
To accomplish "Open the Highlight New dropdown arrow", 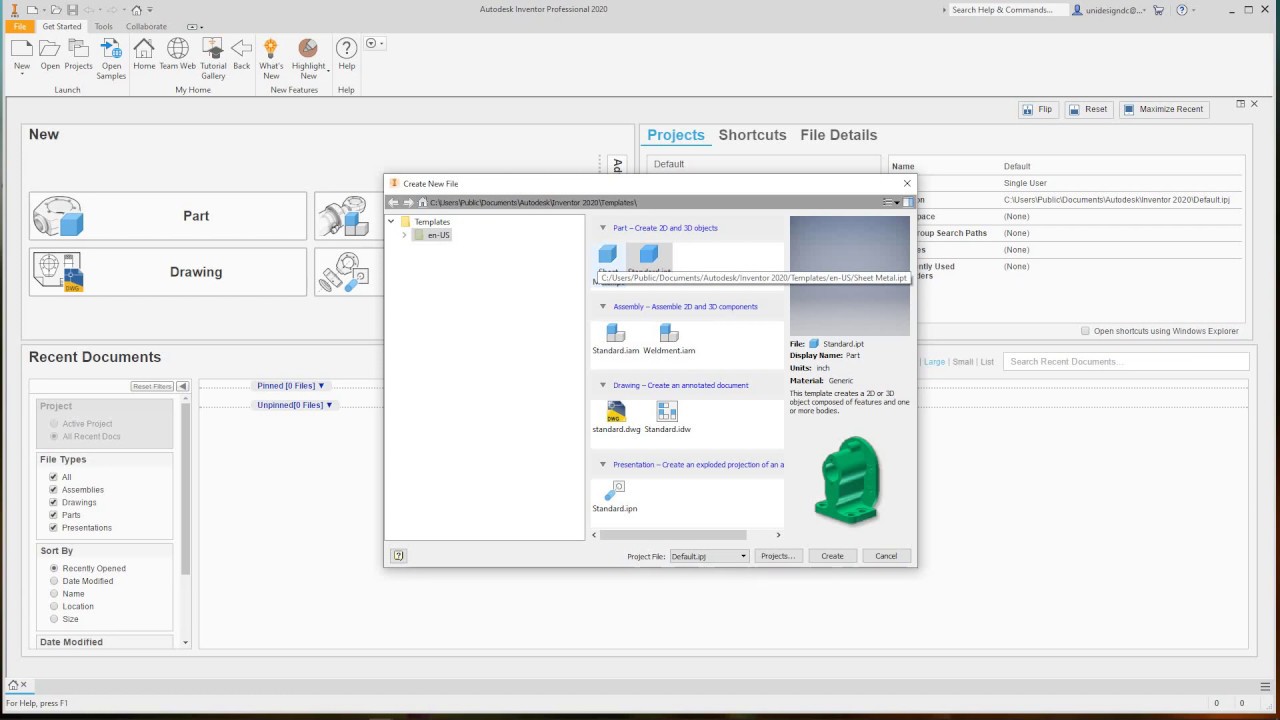I will coord(327,72).
